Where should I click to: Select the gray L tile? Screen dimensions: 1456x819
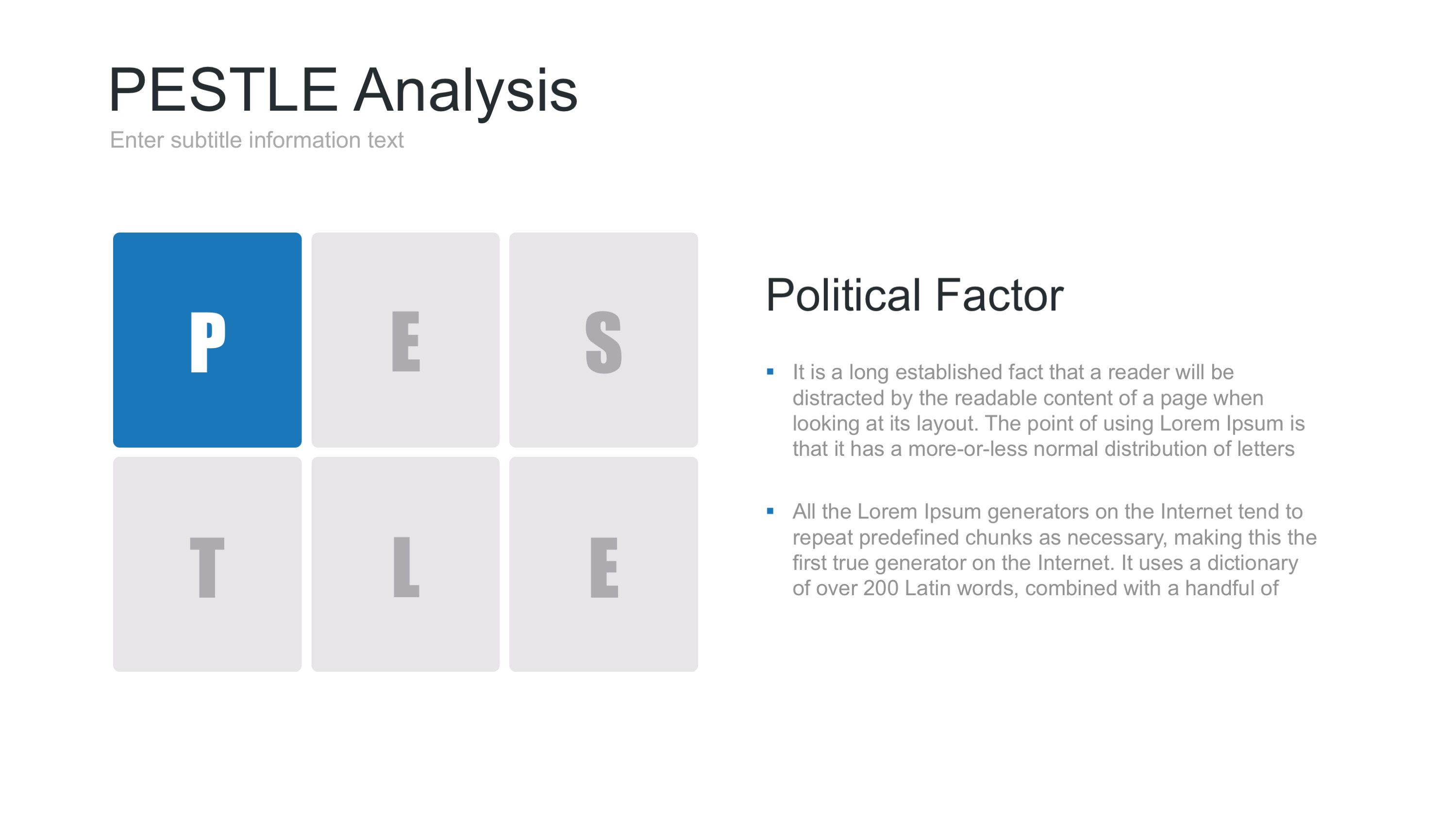point(405,564)
